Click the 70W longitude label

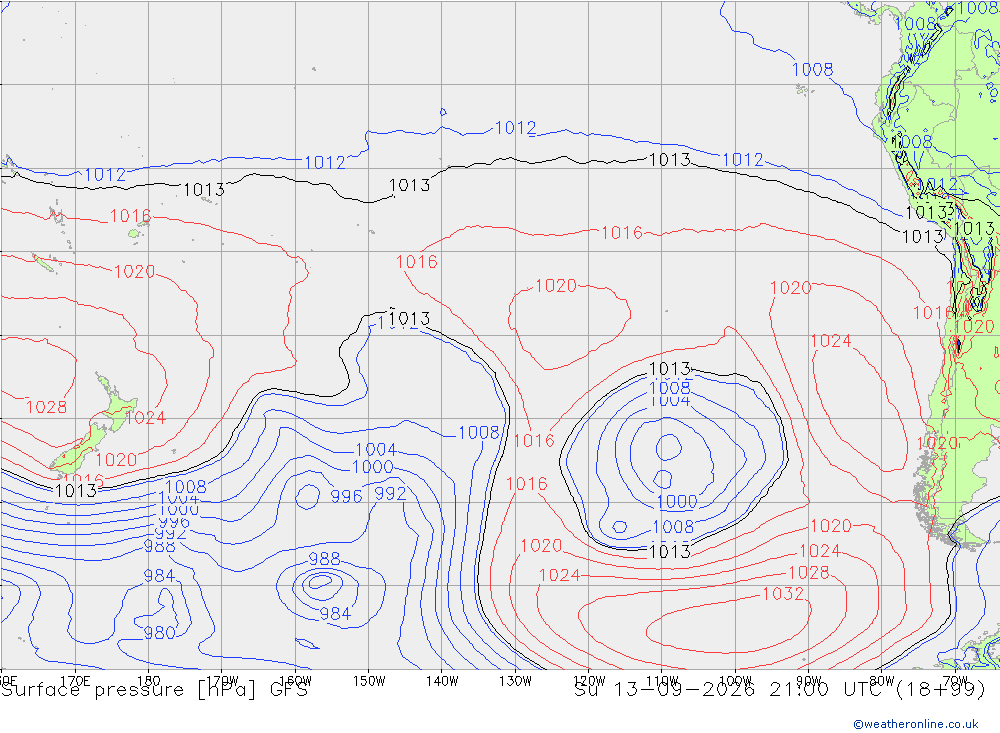tap(955, 681)
